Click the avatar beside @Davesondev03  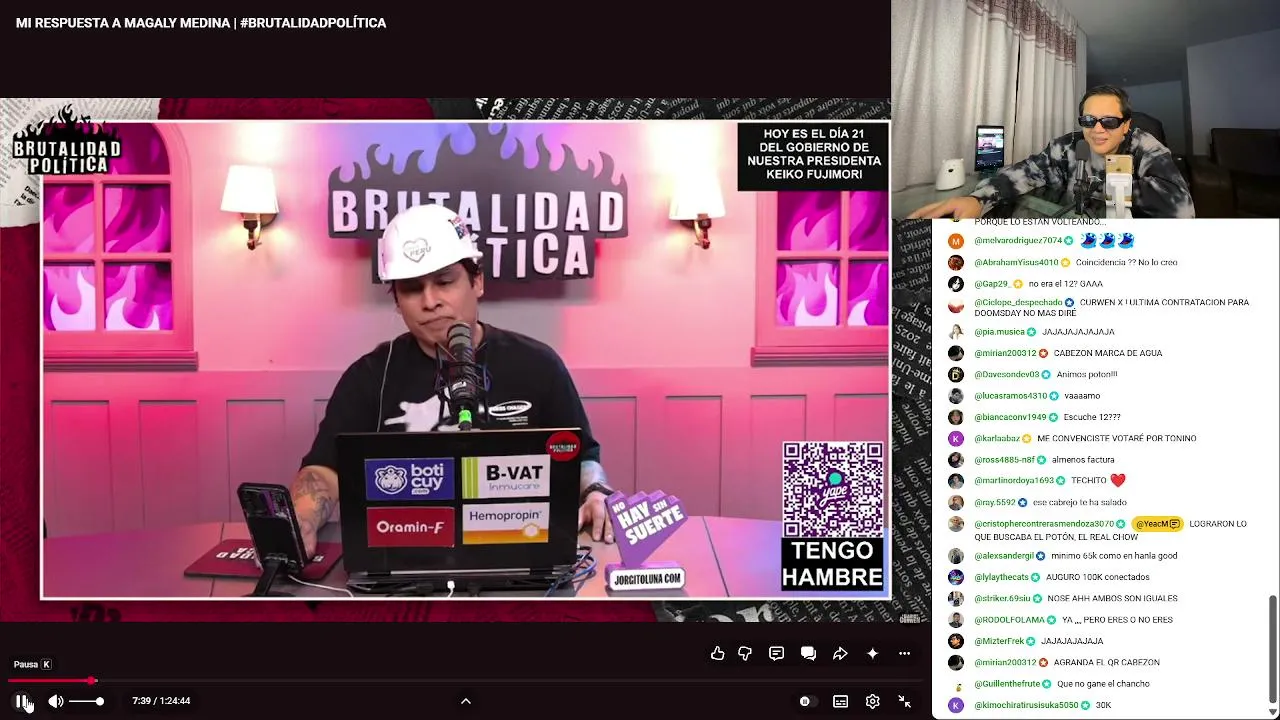(x=956, y=375)
